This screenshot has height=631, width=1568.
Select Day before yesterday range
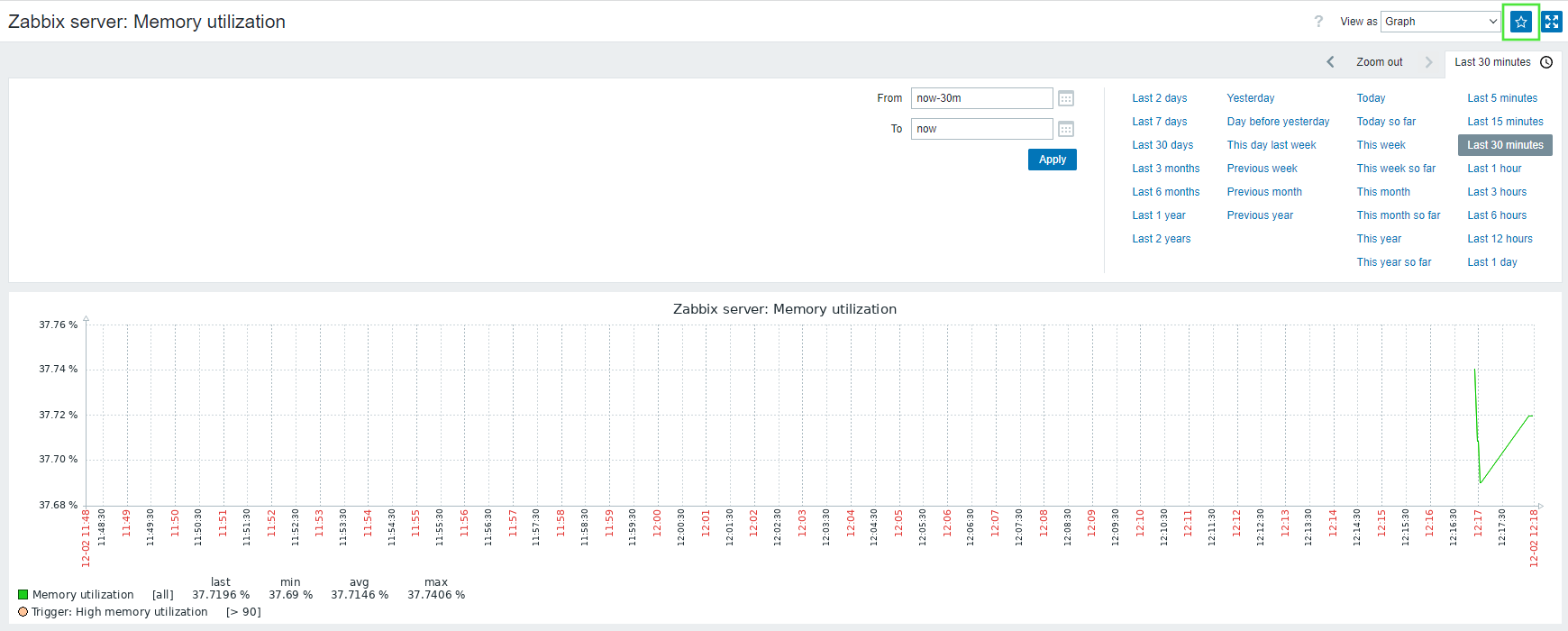click(1278, 122)
